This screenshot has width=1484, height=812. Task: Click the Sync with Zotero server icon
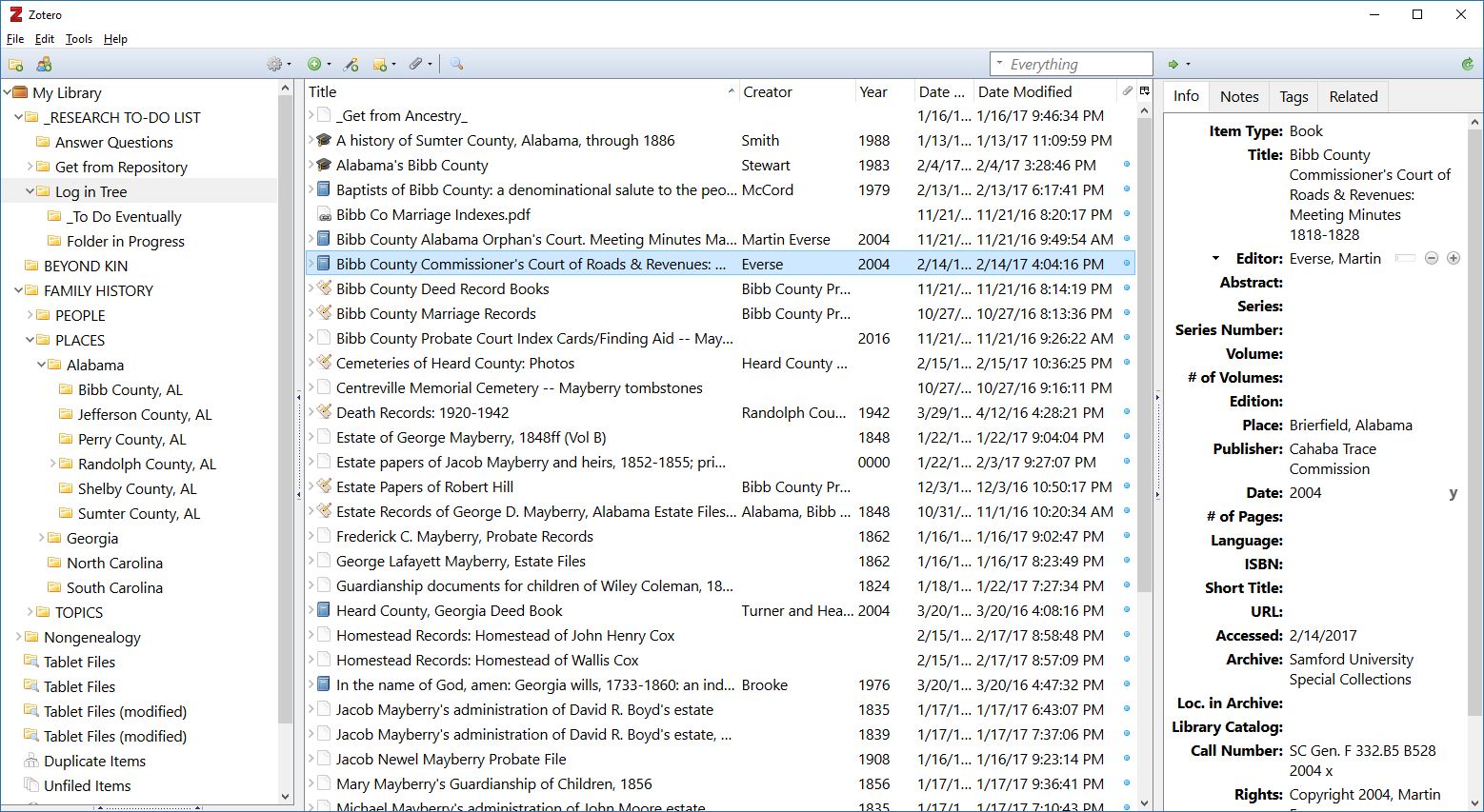click(1467, 65)
